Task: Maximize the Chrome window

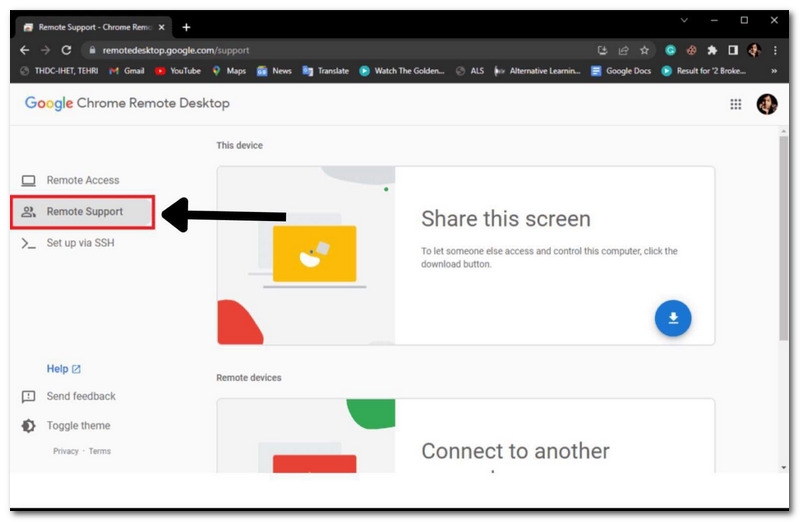Action: (744, 20)
